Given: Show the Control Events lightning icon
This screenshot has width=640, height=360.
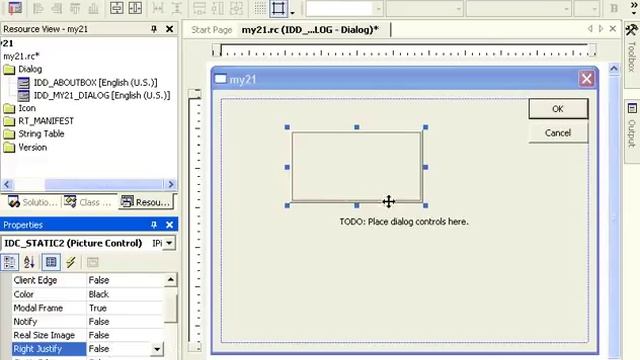Looking at the screenshot, I should pos(71,262).
